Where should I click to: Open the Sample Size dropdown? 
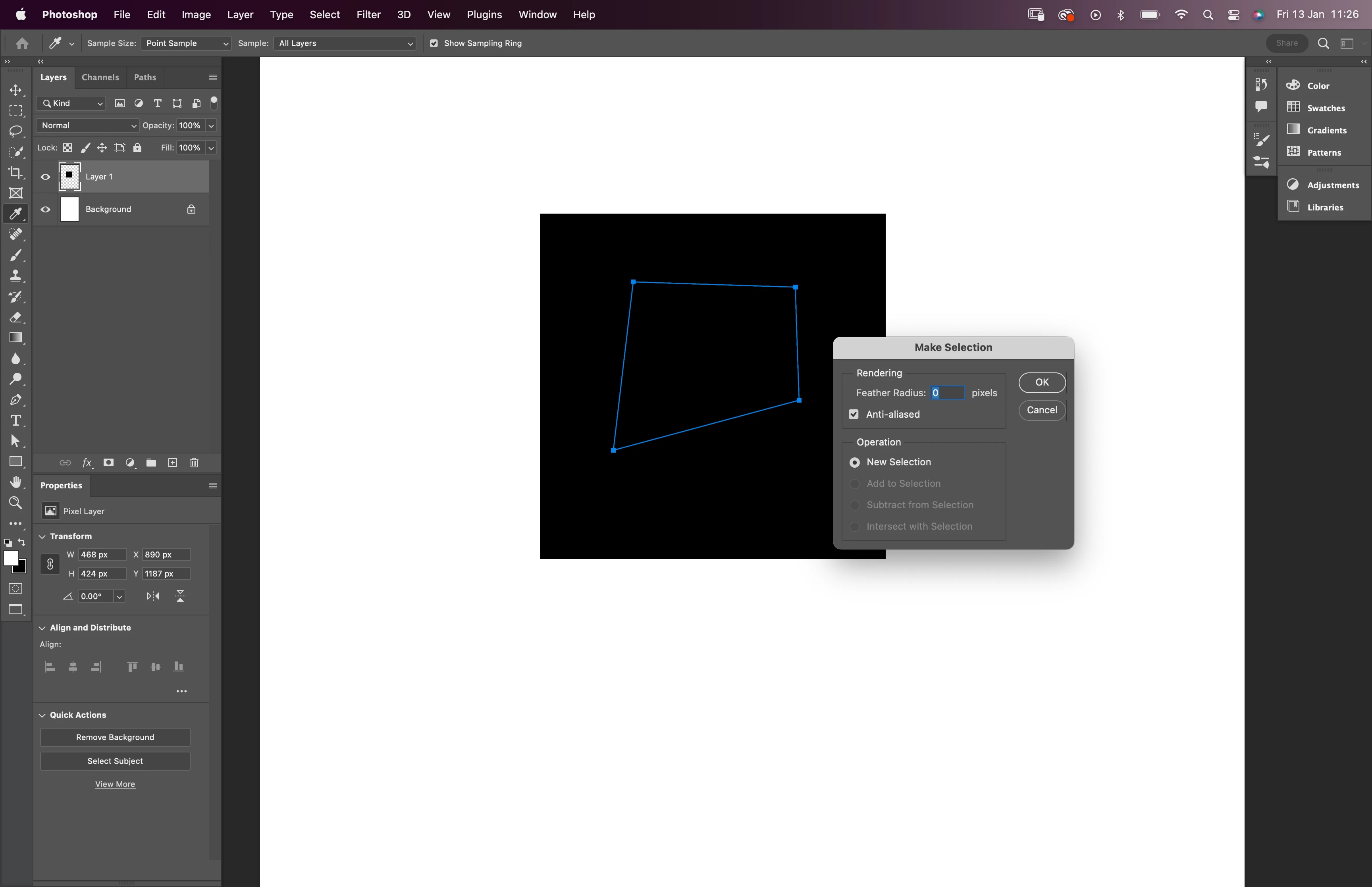tap(186, 43)
